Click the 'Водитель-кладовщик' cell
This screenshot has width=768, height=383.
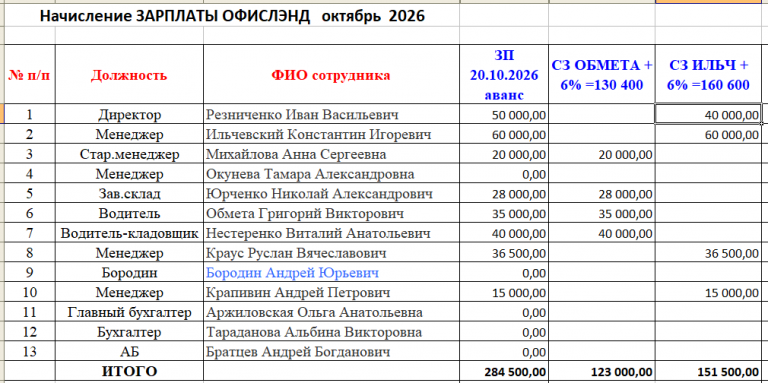coord(129,233)
